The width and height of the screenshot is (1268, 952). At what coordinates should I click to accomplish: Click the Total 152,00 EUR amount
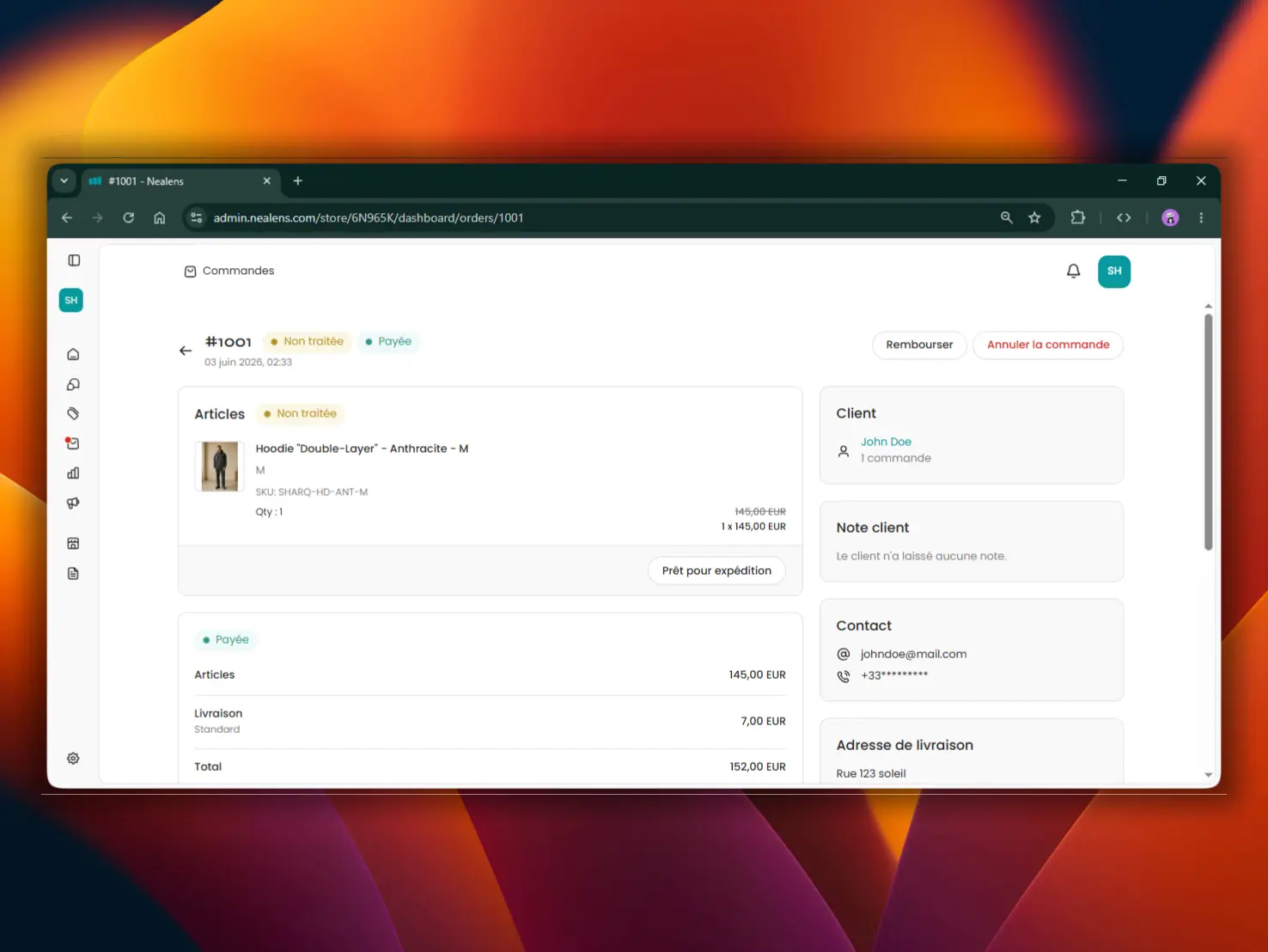pos(758,766)
